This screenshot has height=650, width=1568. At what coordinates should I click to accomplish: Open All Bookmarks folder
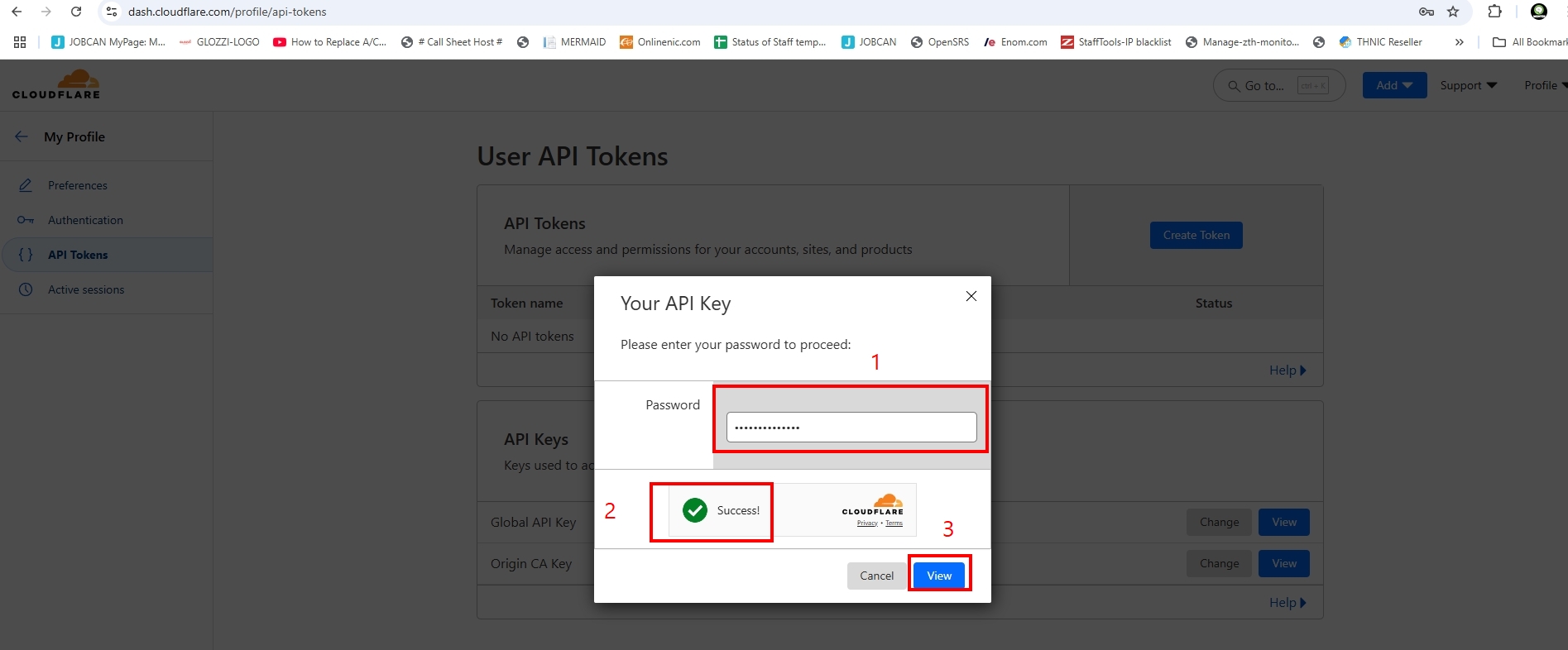point(1530,42)
